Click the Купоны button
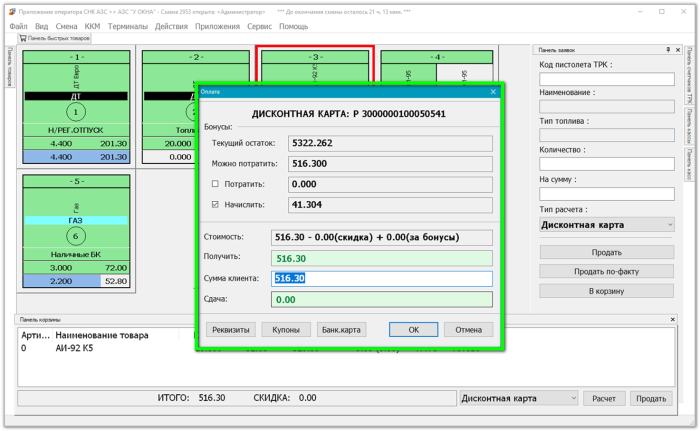This screenshot has height=431, width=700. point(286,330)
